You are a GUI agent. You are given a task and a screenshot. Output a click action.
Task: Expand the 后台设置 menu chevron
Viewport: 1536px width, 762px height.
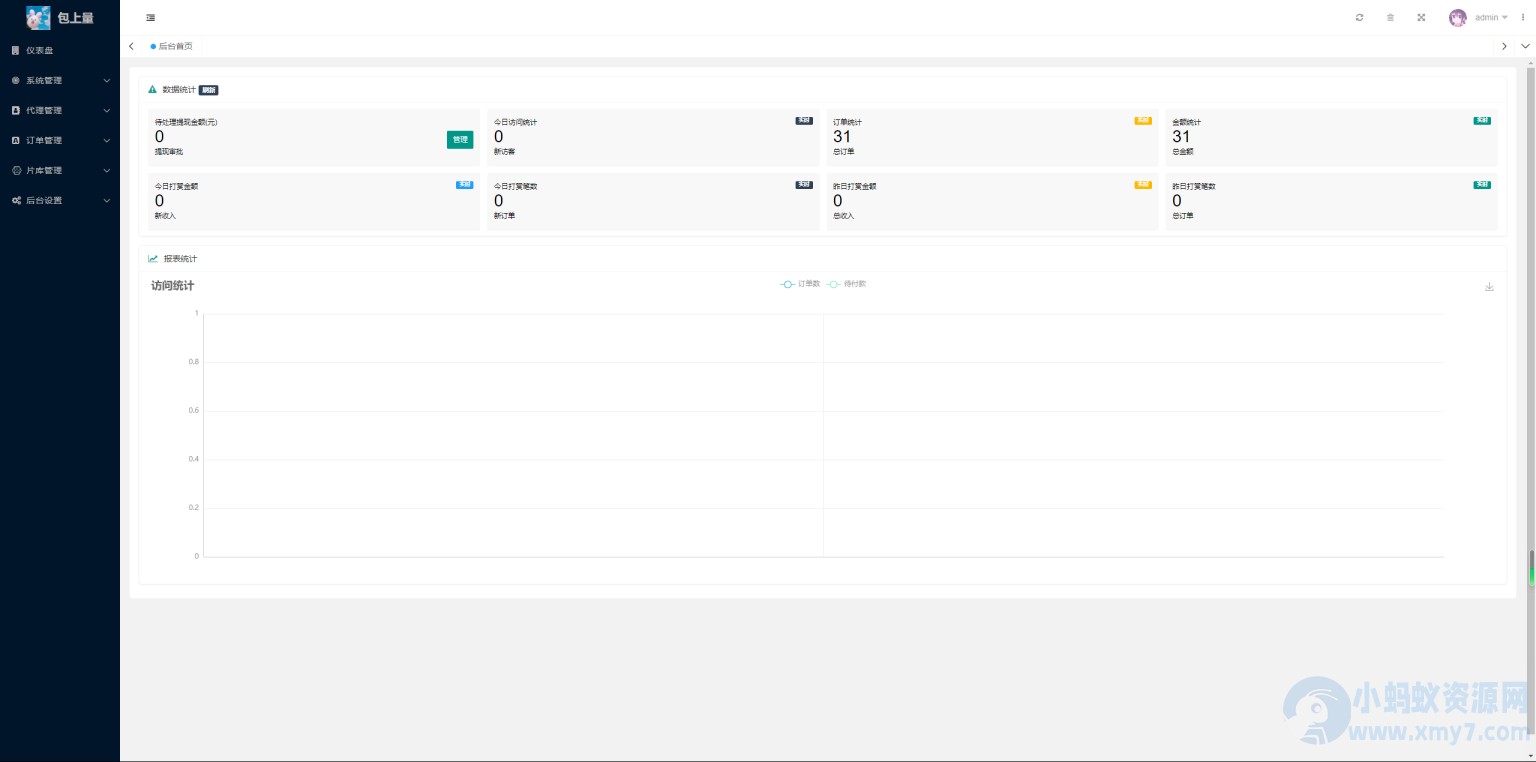tap(107, 200)
